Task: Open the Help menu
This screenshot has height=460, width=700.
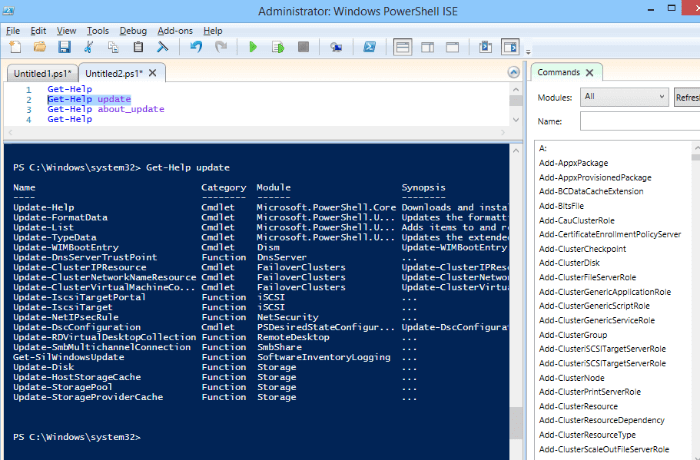Action: [x=212, y=31]
